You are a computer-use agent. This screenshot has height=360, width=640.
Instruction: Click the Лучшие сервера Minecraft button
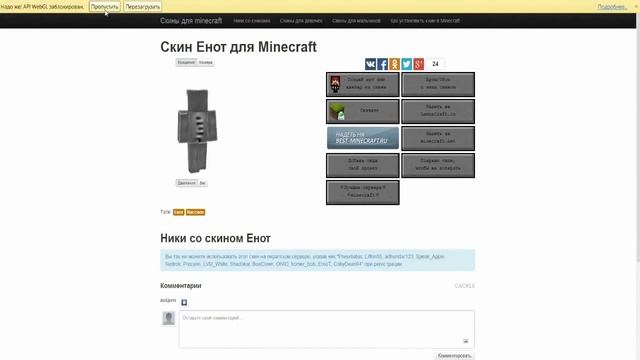pyautogui.click(x=362, y=192)
